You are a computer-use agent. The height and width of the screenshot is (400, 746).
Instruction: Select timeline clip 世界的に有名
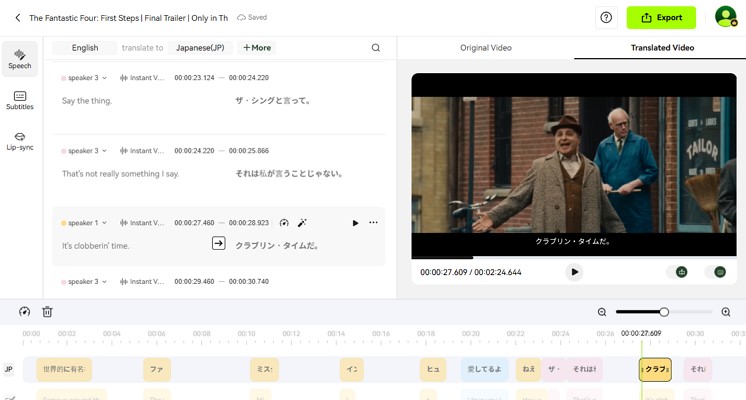pyautogui.click(x=64, y=370)
